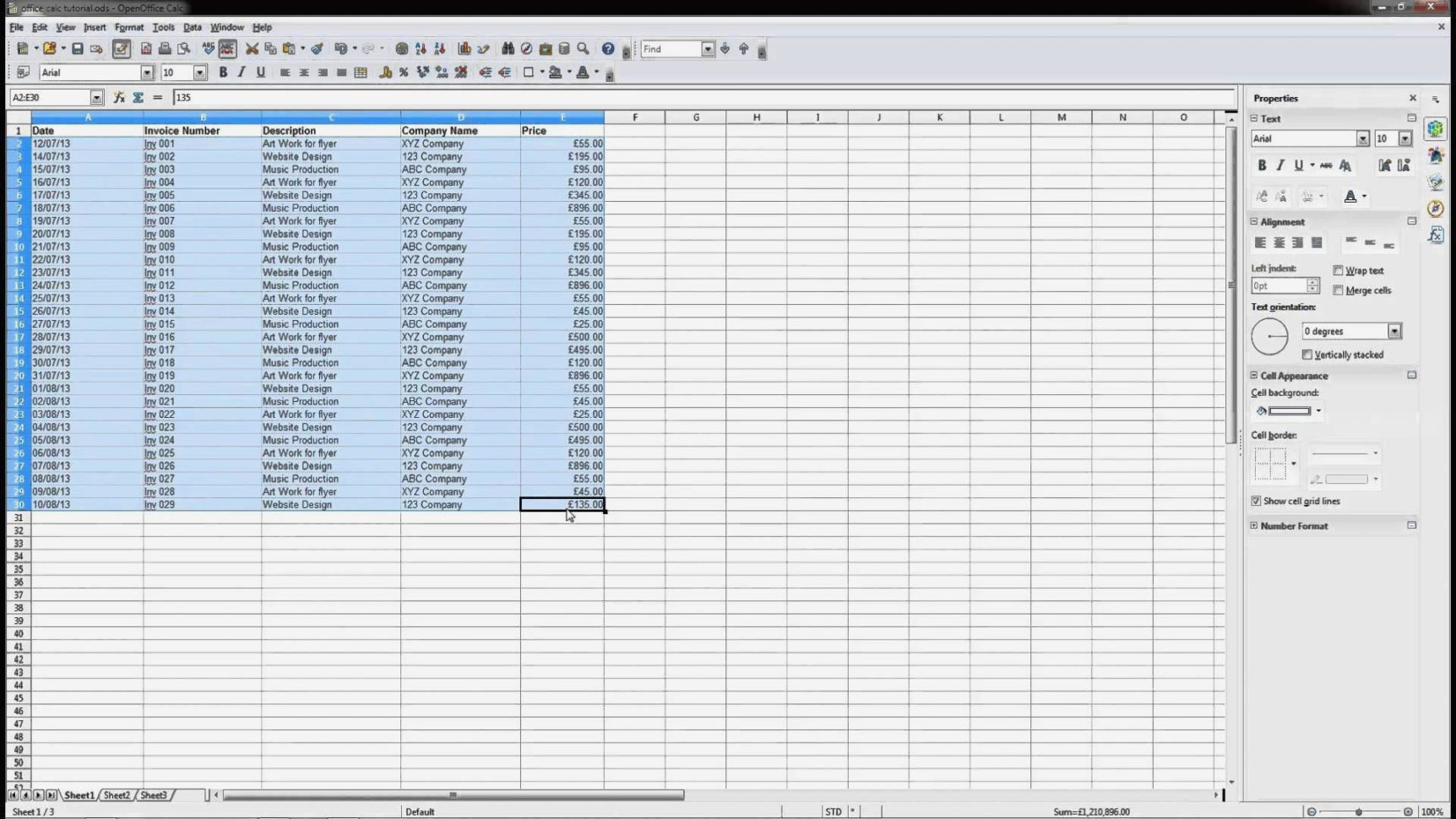Open the cell background color picker
Screen dimensions: 1456x819
[1317, 410]
